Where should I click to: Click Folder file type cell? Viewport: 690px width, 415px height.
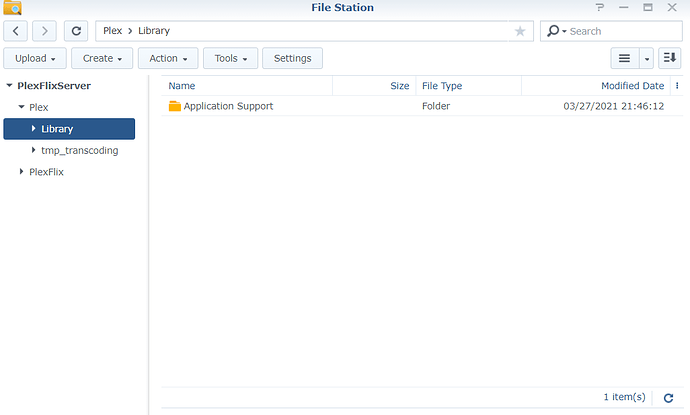coord(436,106)
